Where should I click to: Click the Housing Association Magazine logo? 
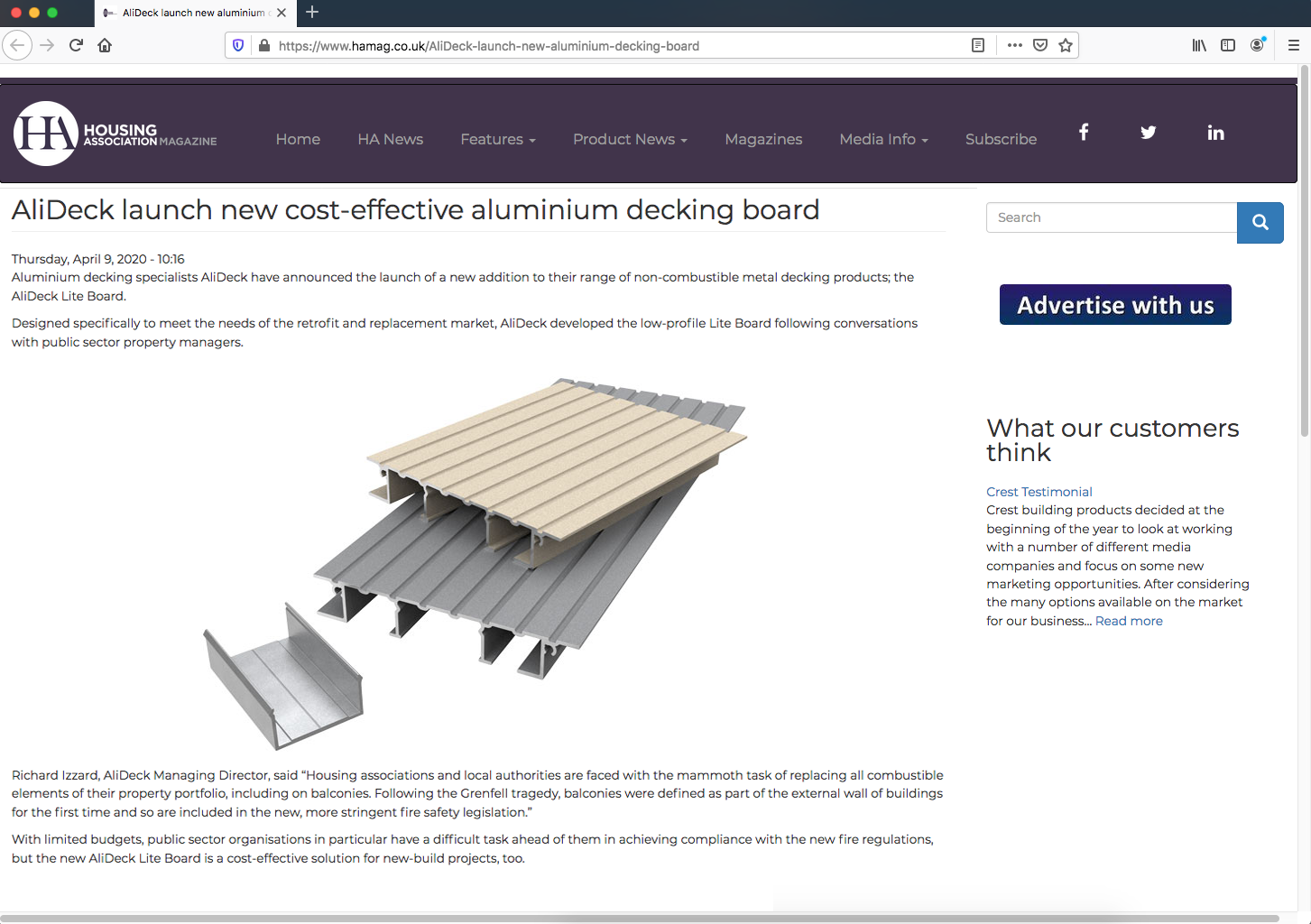pyautogui.click(x=115, y=134)
